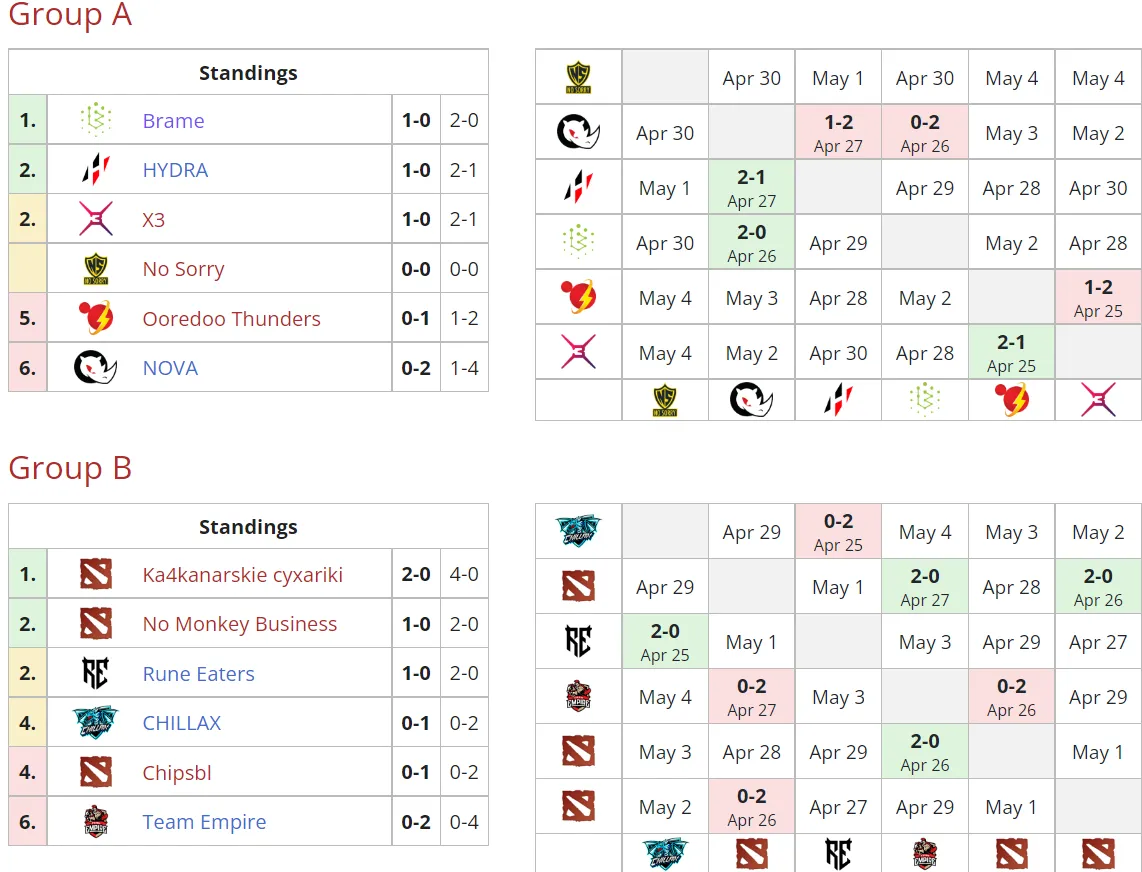Click CHILLAX logo in Group B standings
This screenshot has height=872, width=1142.
(95, 723)
